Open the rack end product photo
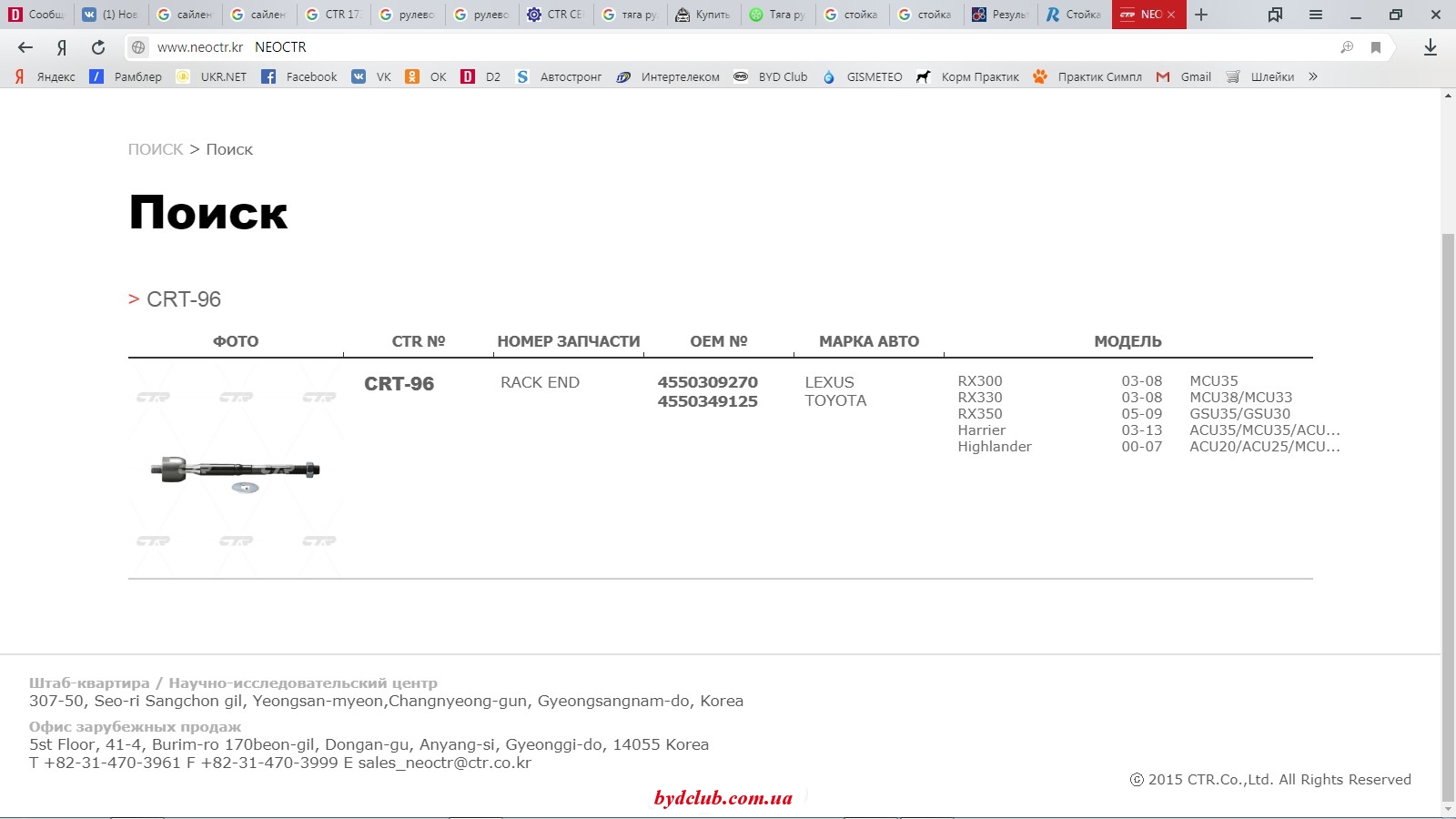The width and height of the screenshot is (1456, 819). [236, 470]
